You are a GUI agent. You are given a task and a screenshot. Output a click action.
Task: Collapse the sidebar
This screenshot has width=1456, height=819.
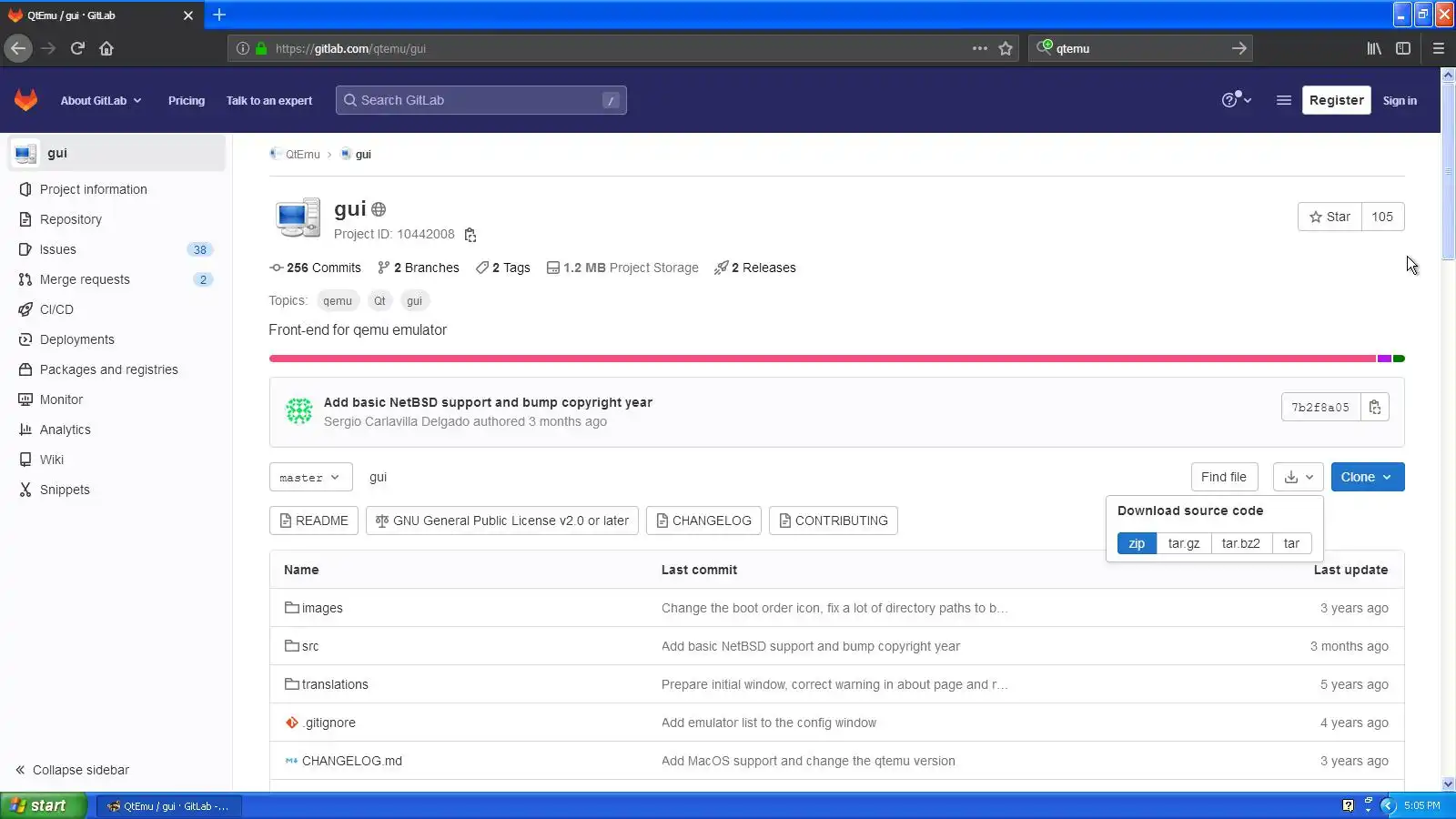pyautogui.click(x=73, y=770)
